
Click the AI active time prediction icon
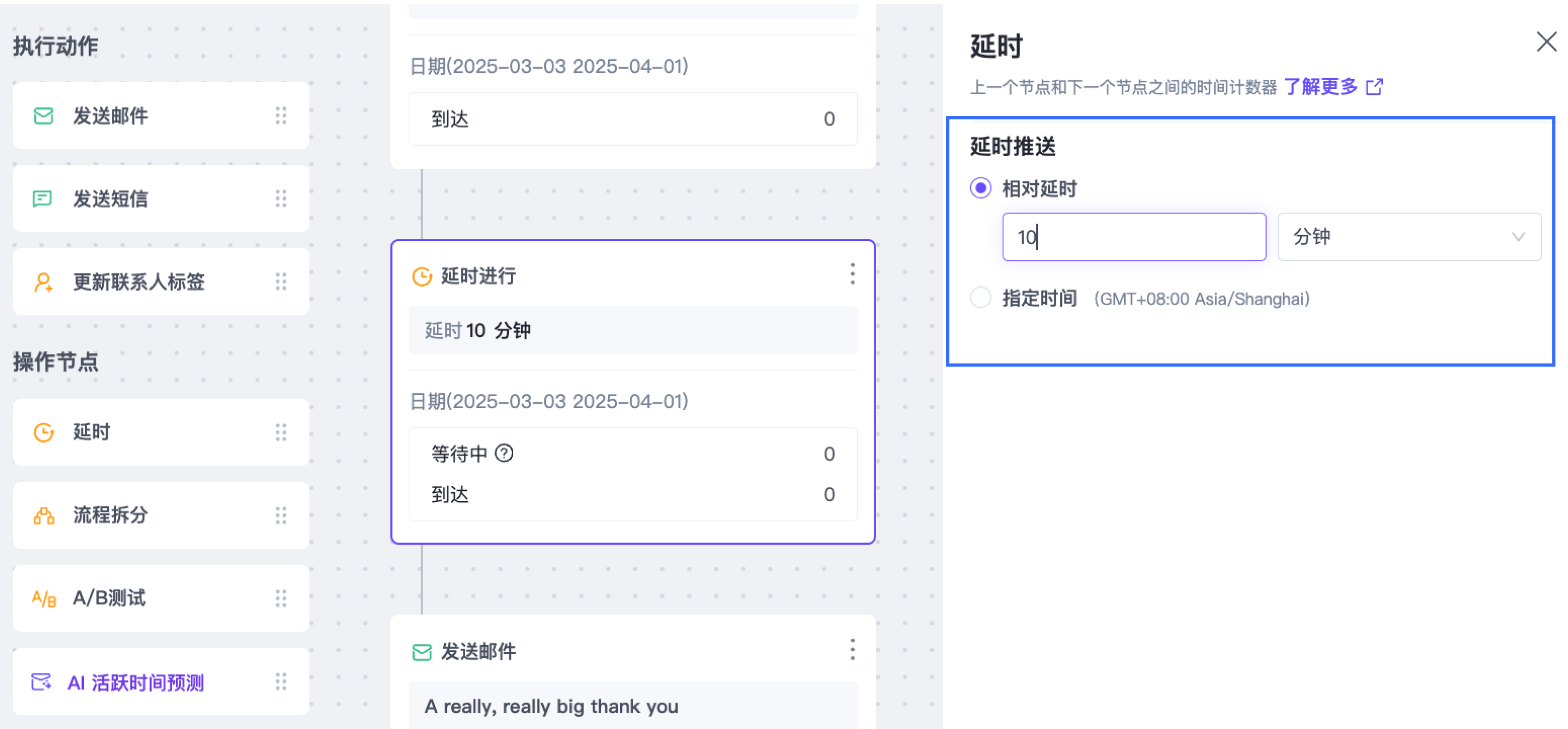pos(41,681)
